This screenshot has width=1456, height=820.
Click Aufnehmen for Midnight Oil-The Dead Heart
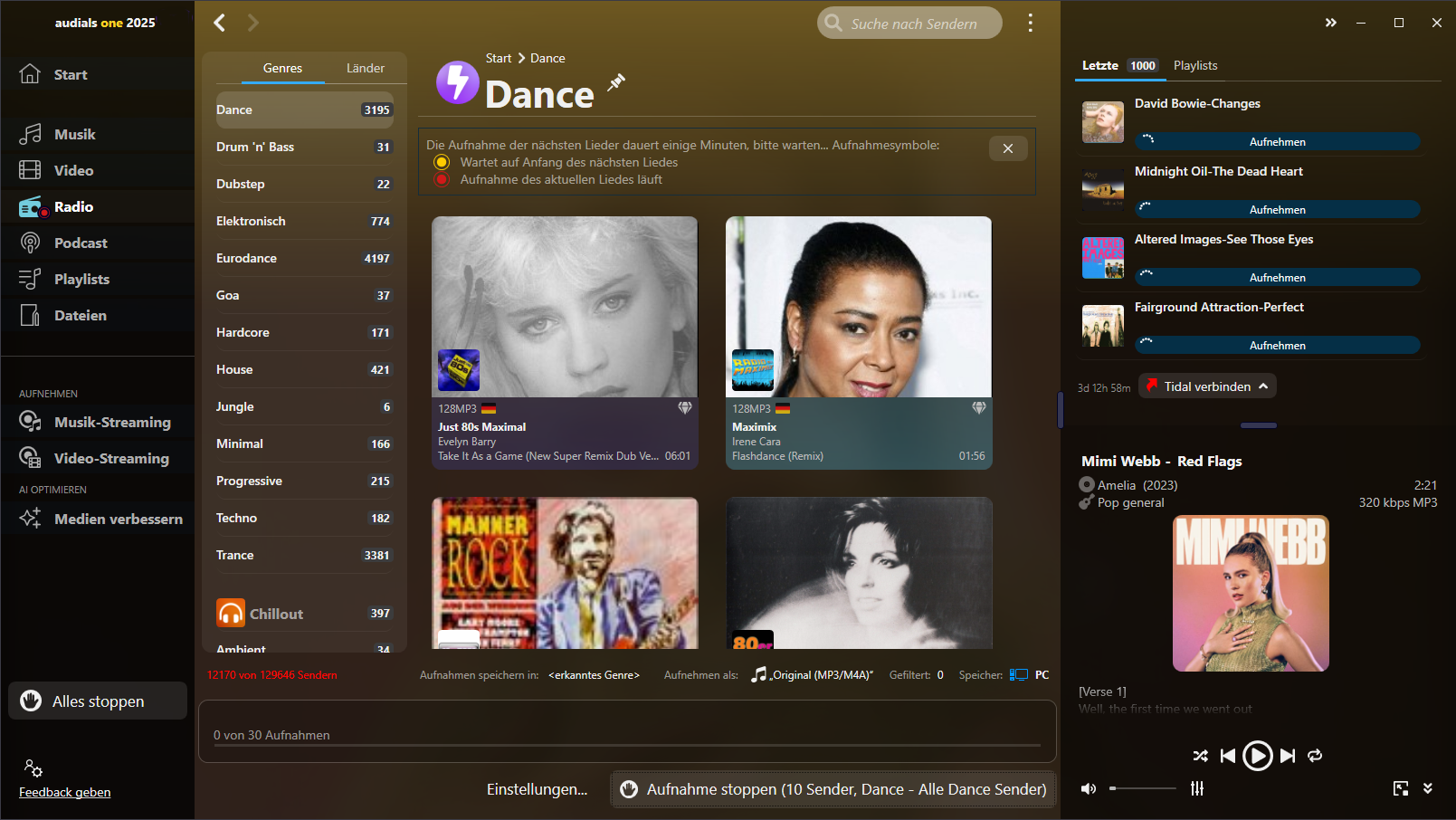click(x=1277, y=209)
